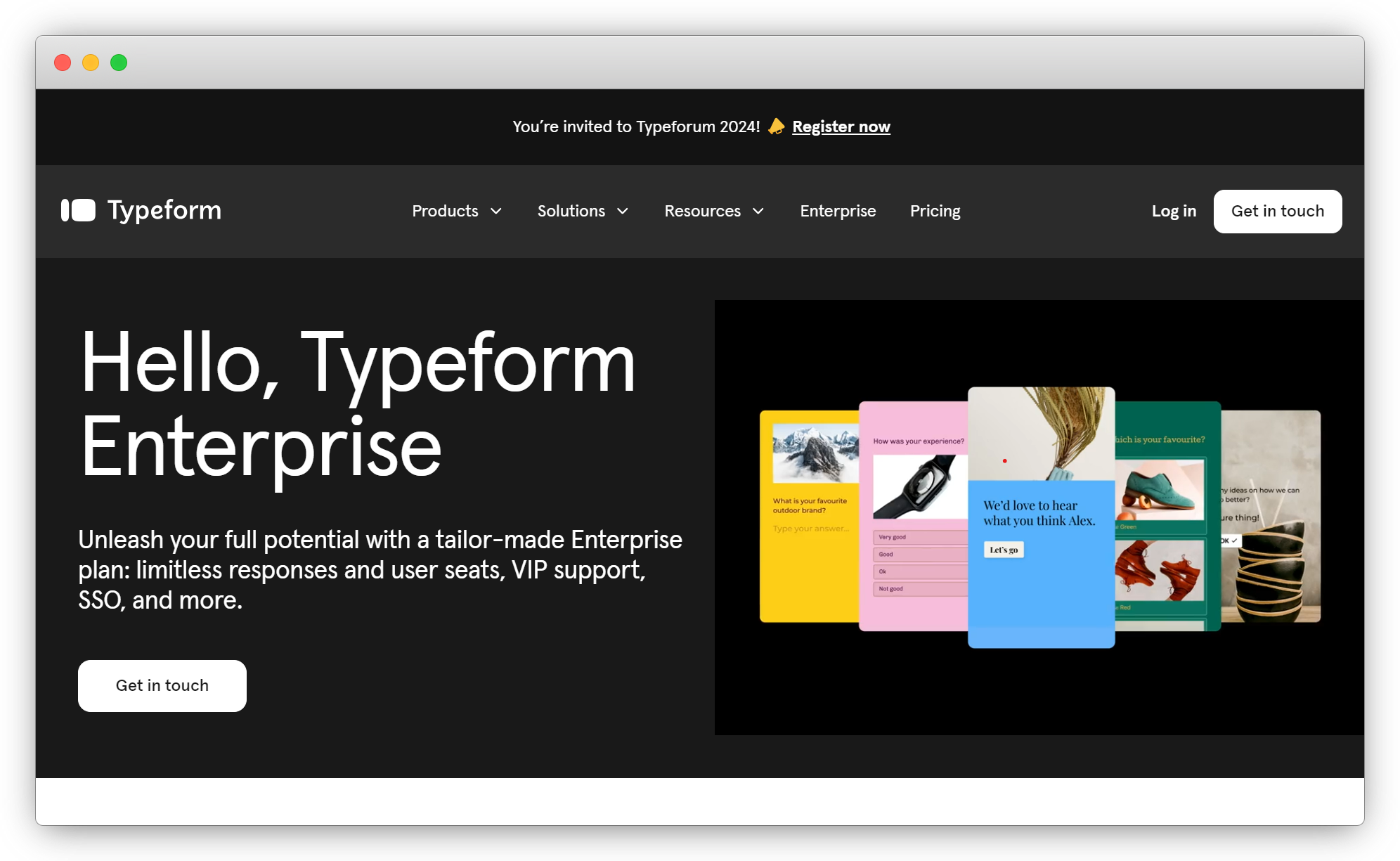Image resolution: width=1400 pixels, height=861 pixels.
Task: Choose the Very good option on pink card
Action: [920, 537]
